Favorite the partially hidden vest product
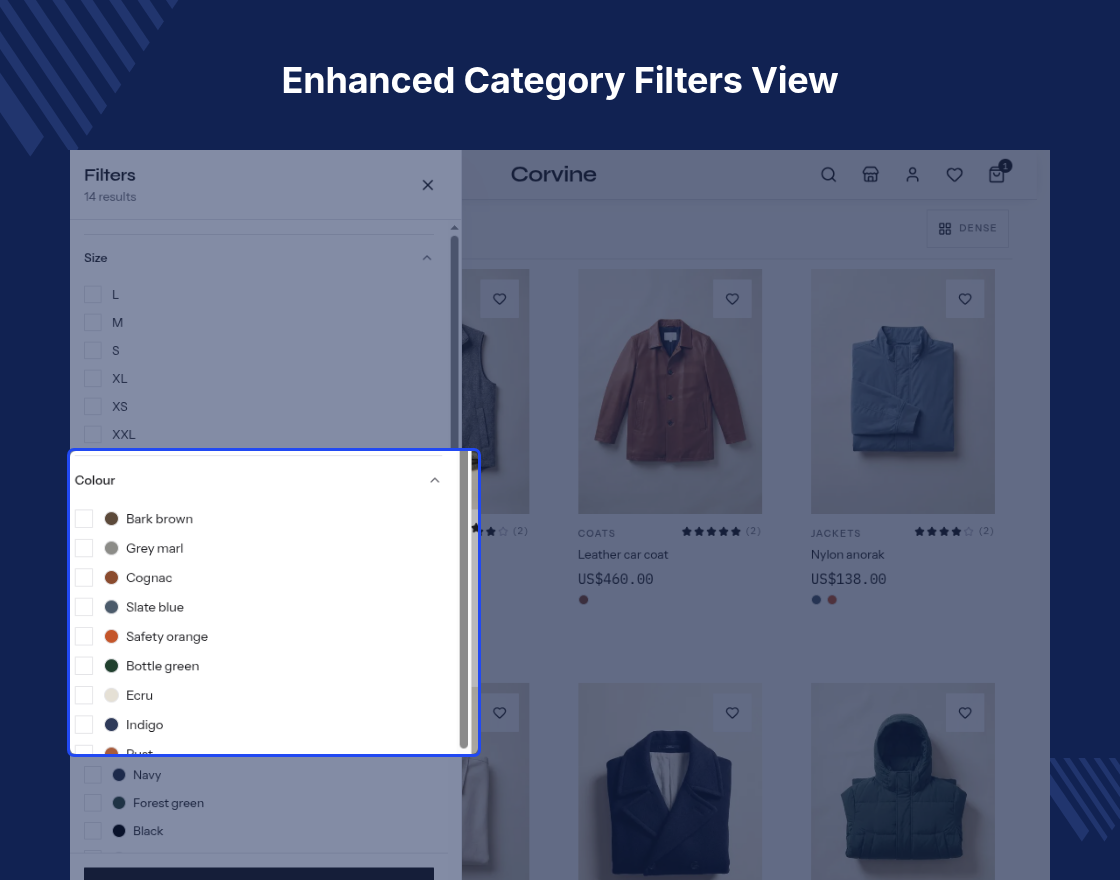 500,299
